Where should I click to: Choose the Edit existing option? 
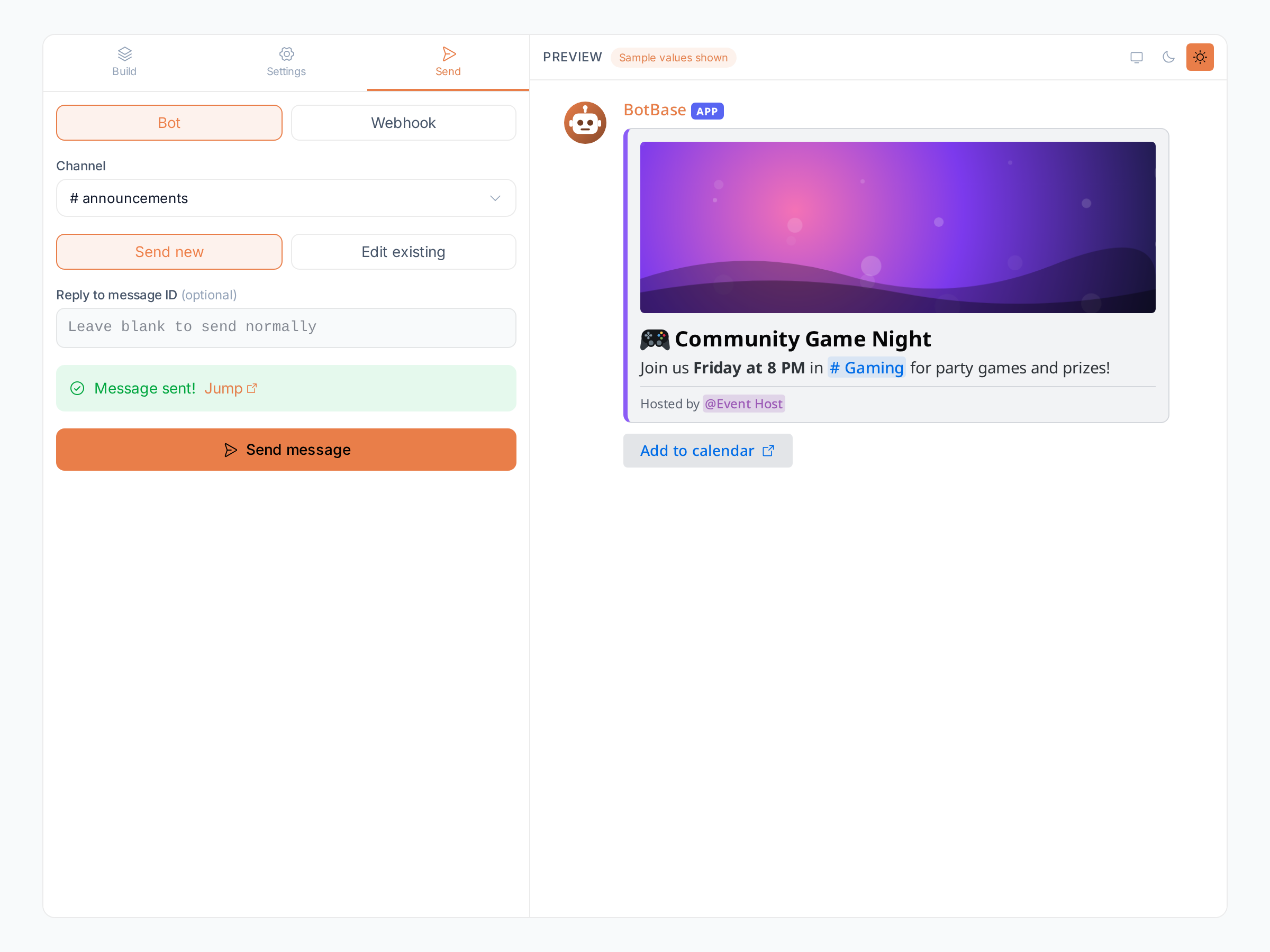[x=403, y=252]
